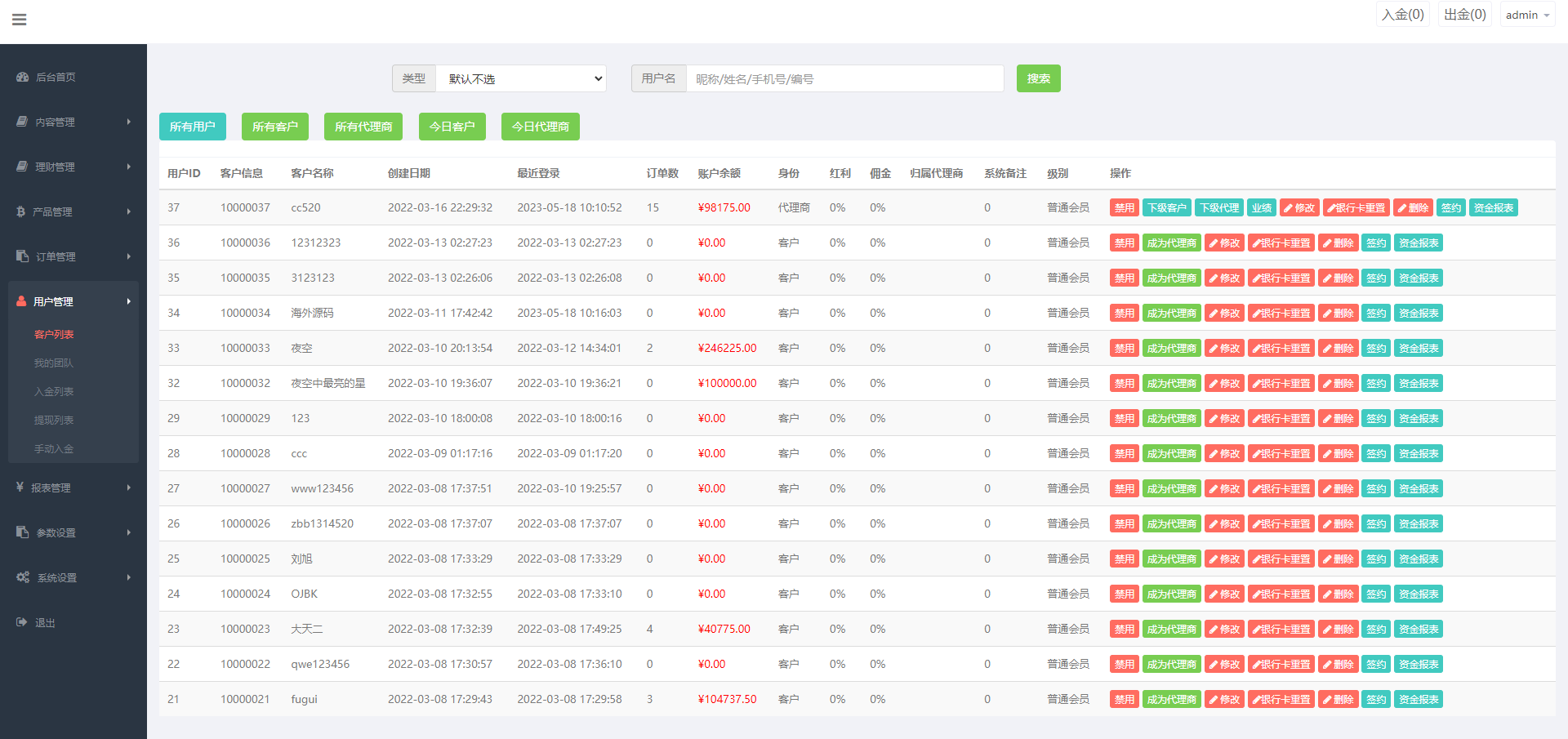
Task: Click the 退出 logout icon
Action: coord(21,622)
